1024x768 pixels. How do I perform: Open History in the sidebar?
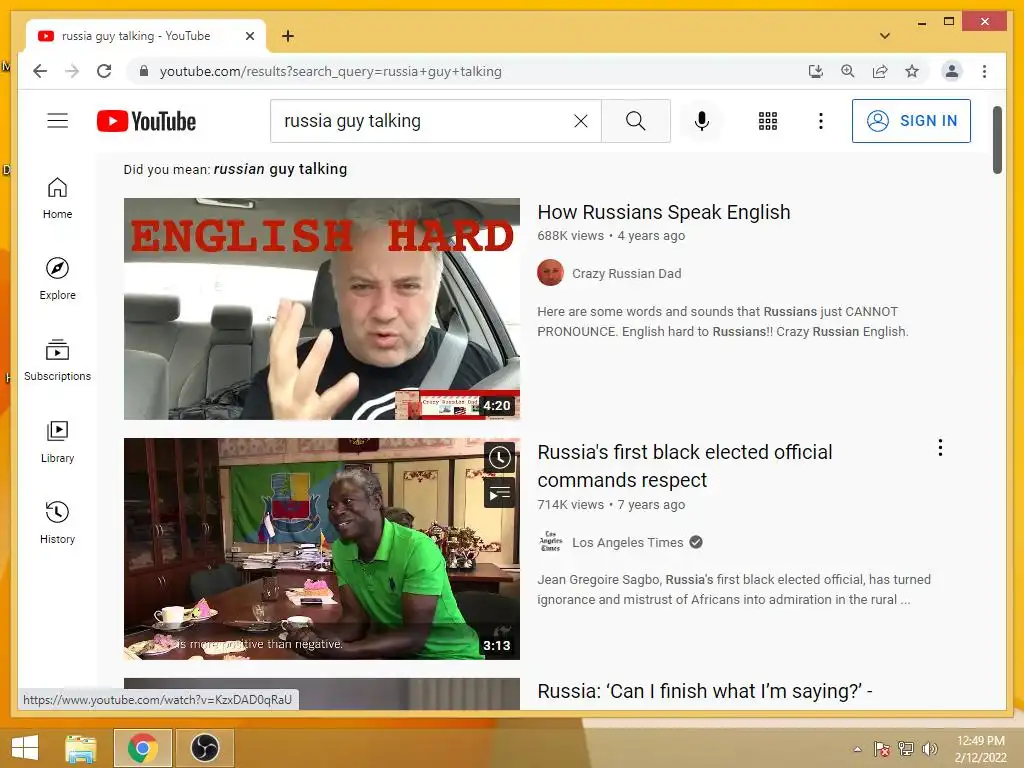tap(57, 522)
